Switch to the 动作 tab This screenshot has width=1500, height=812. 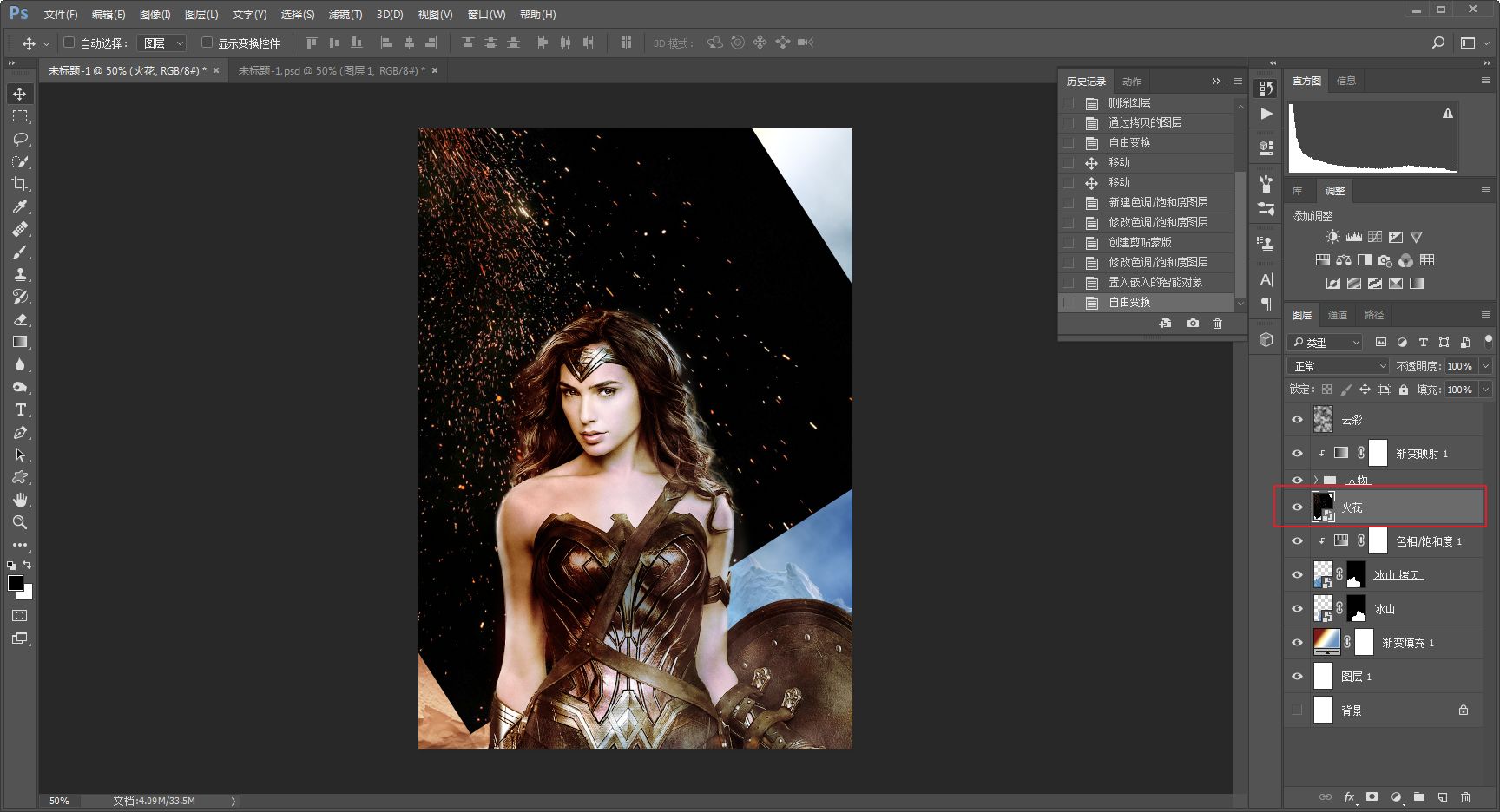click(x=1132, y=82)
